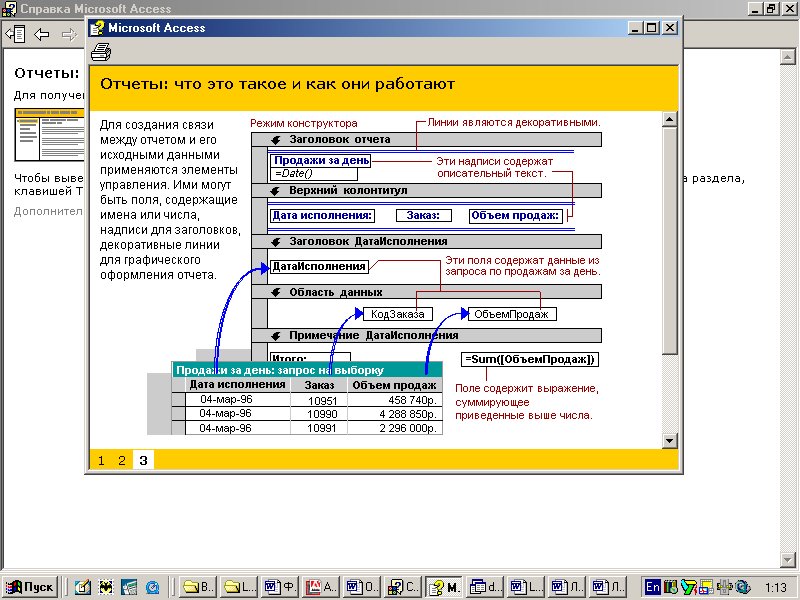800x600 pixels.
Task: Select page 3 tab of the help topic
Action: (143, 461)
